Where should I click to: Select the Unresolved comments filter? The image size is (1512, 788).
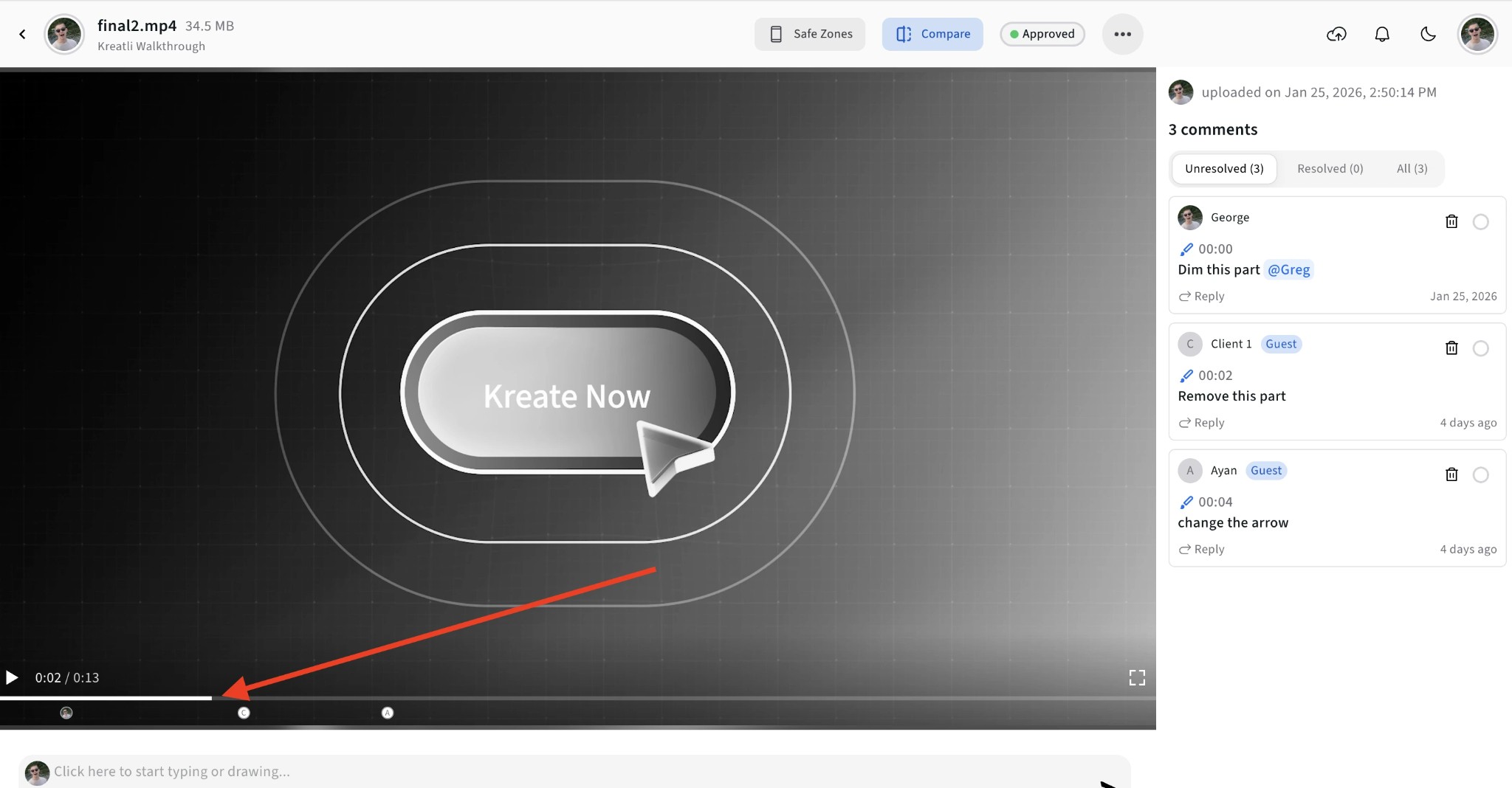coord(1223,168)
